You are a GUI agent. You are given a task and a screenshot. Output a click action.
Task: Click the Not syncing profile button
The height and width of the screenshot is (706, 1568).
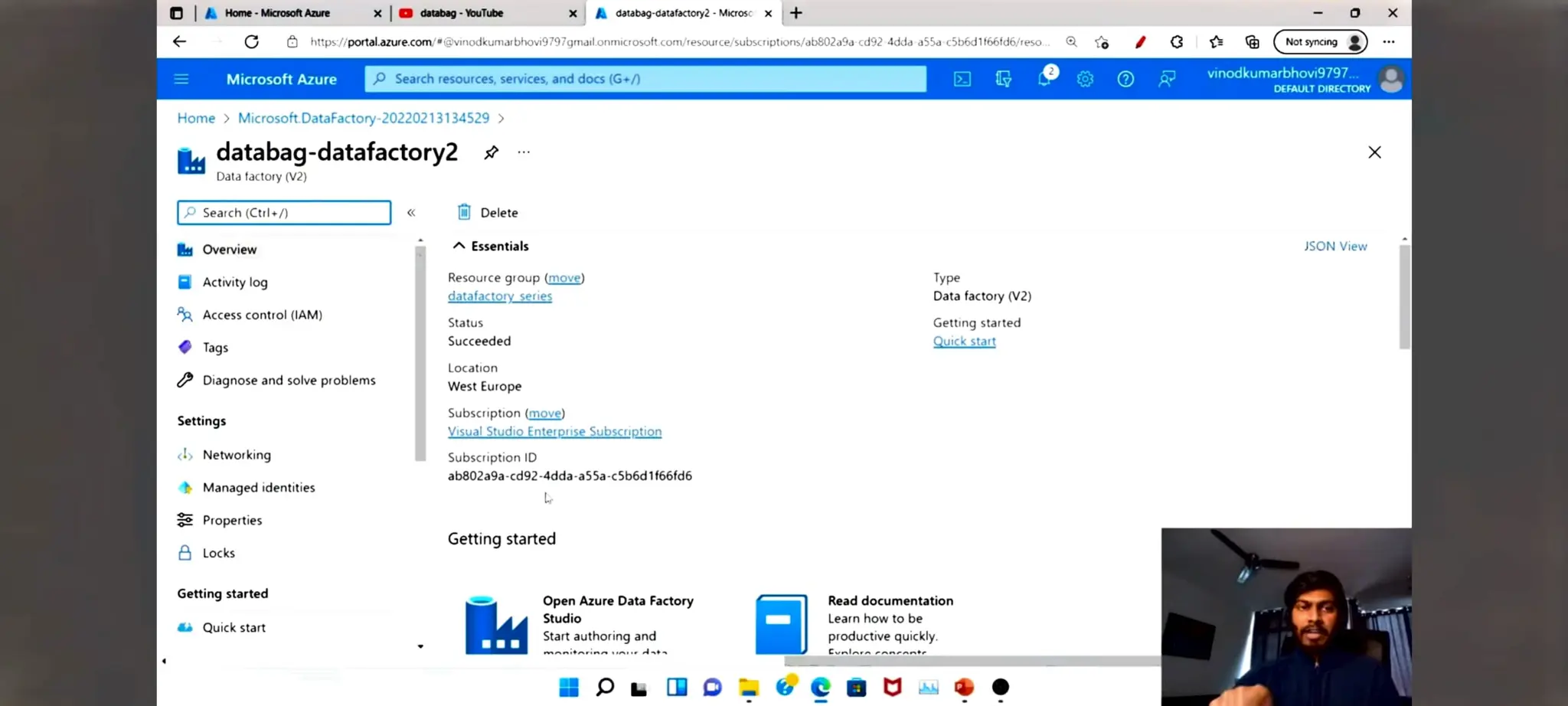coord(1320,42)
